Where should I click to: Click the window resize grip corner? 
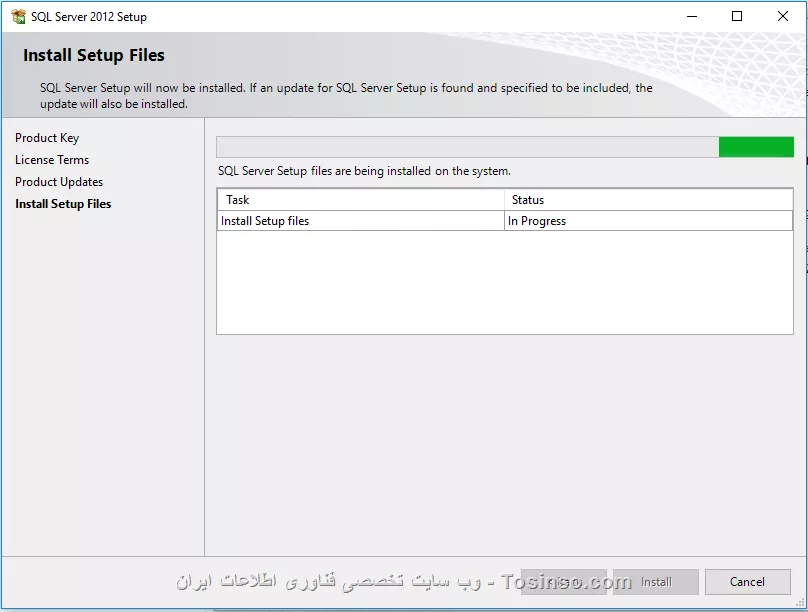[x=800, y=603]
